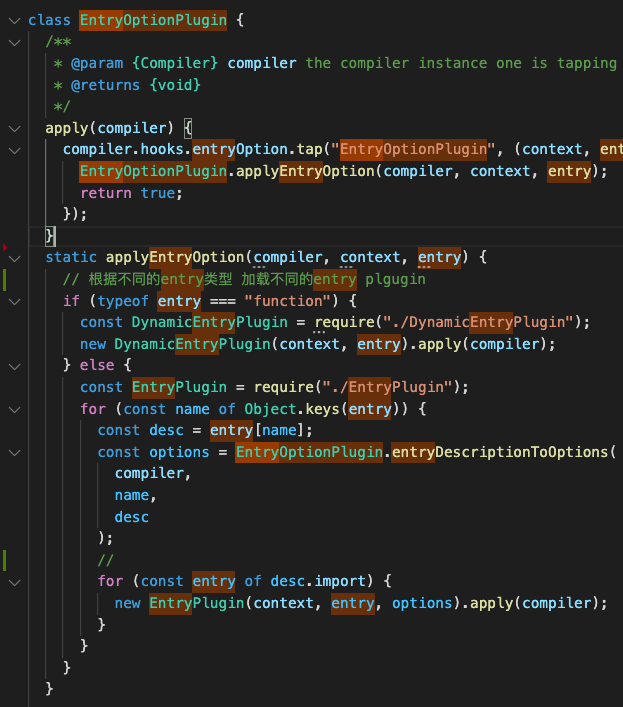Click the "EntryOptionPlugin" string literal in tap
The image size is (623, 707).
coord(413,149)
